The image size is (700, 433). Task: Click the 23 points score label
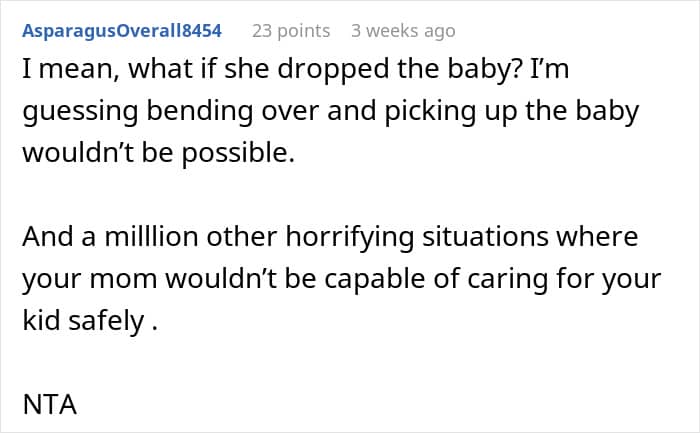click(291, 31)
